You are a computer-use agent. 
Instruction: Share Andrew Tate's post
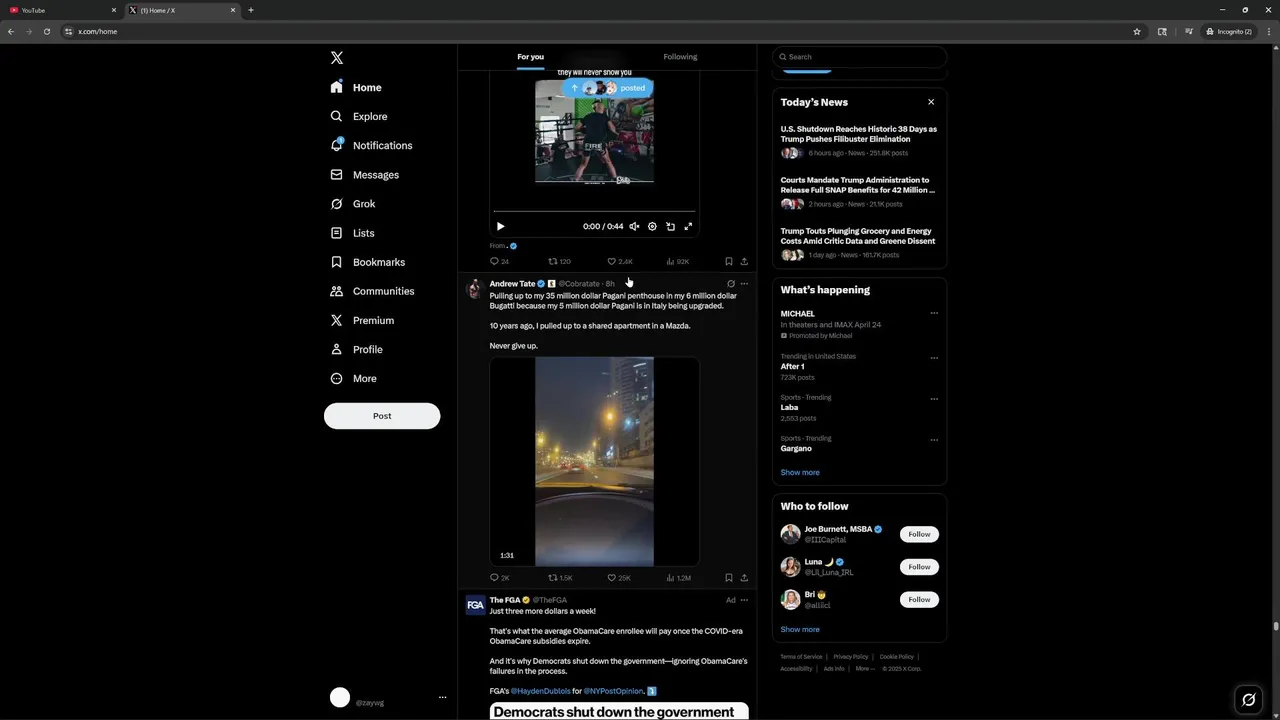(744, 578)
